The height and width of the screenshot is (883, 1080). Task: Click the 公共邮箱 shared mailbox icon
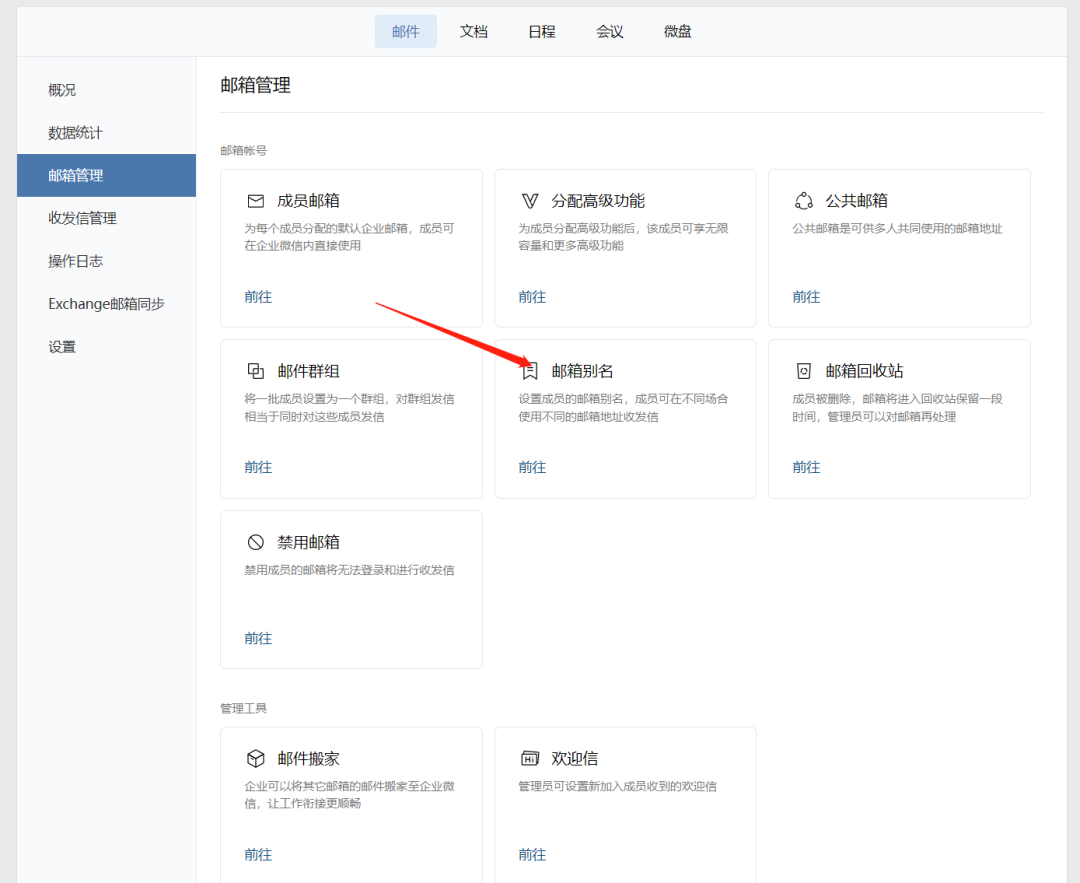click(804, 201)
